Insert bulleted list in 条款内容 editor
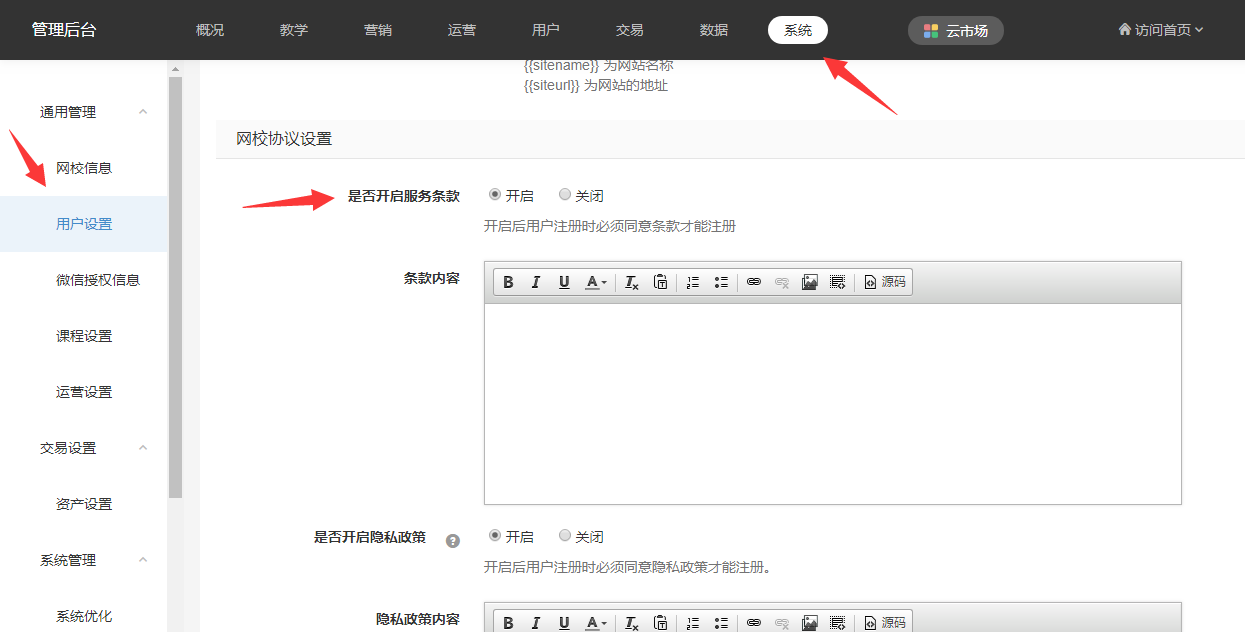 coord(721,283)
